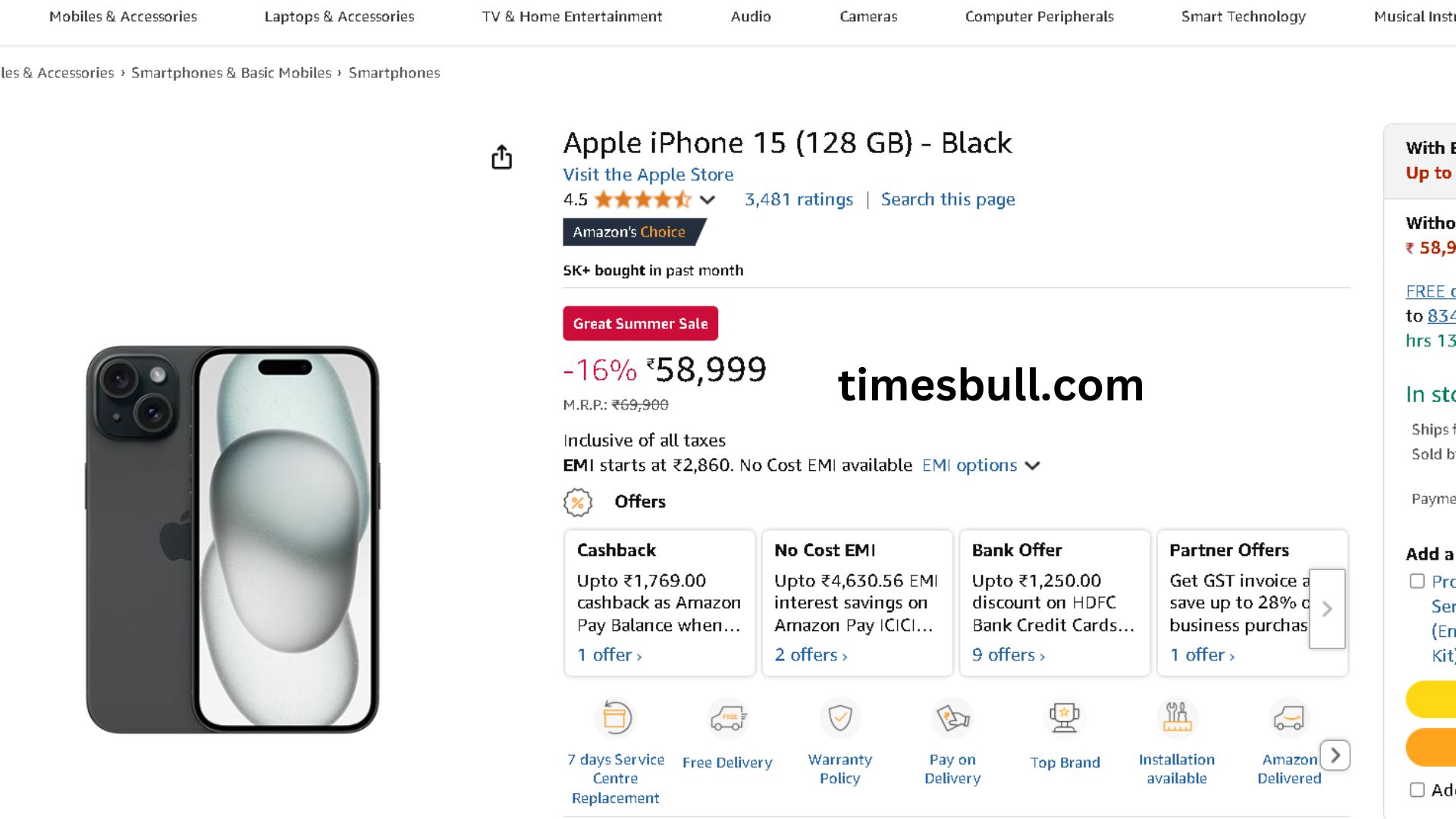
Task: Click the Free Delivery truck icon
Action: (728, 717)
